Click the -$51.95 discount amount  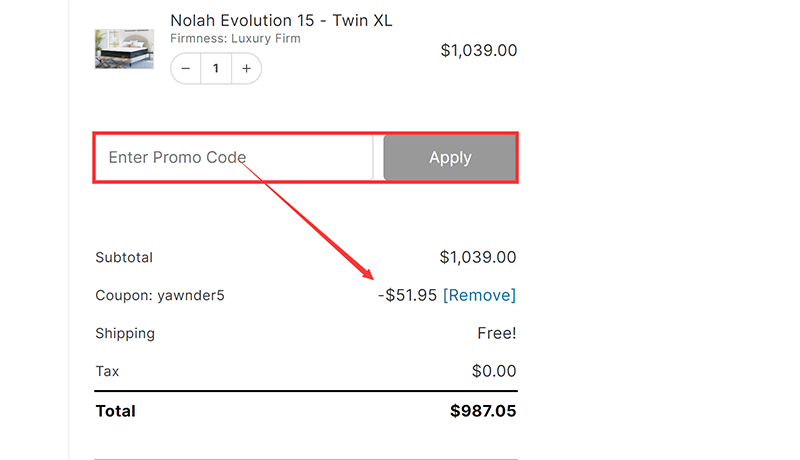pyautogui.click(x=407, y=295)
